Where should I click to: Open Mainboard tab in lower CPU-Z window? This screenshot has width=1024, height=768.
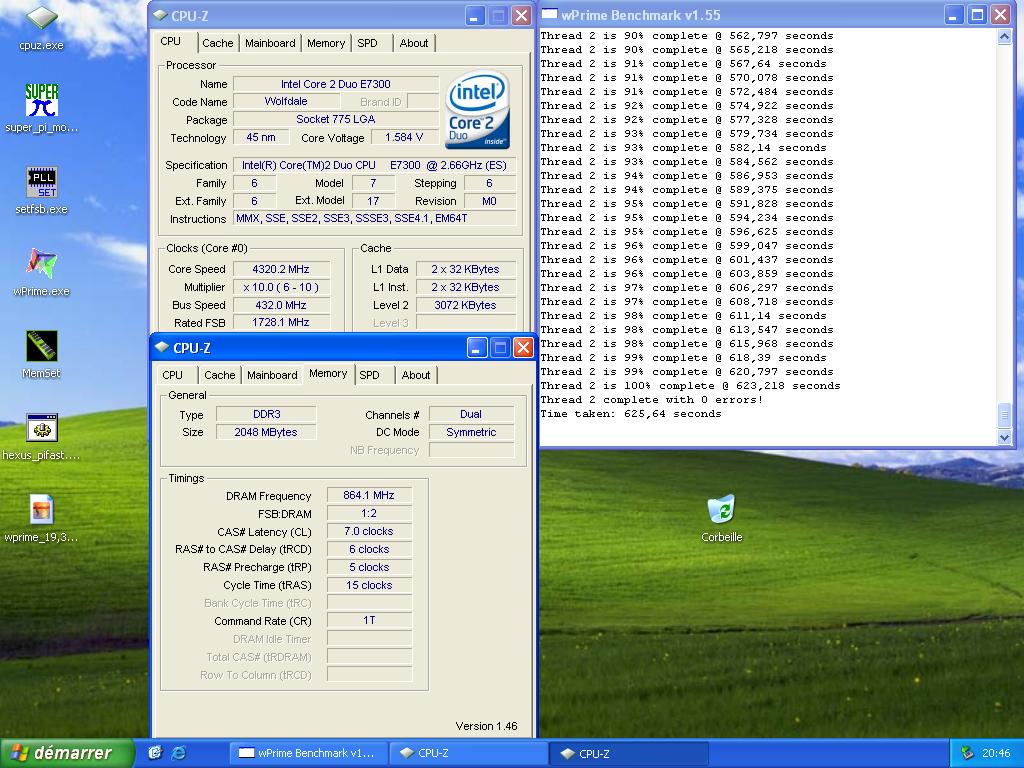[272, 375]
